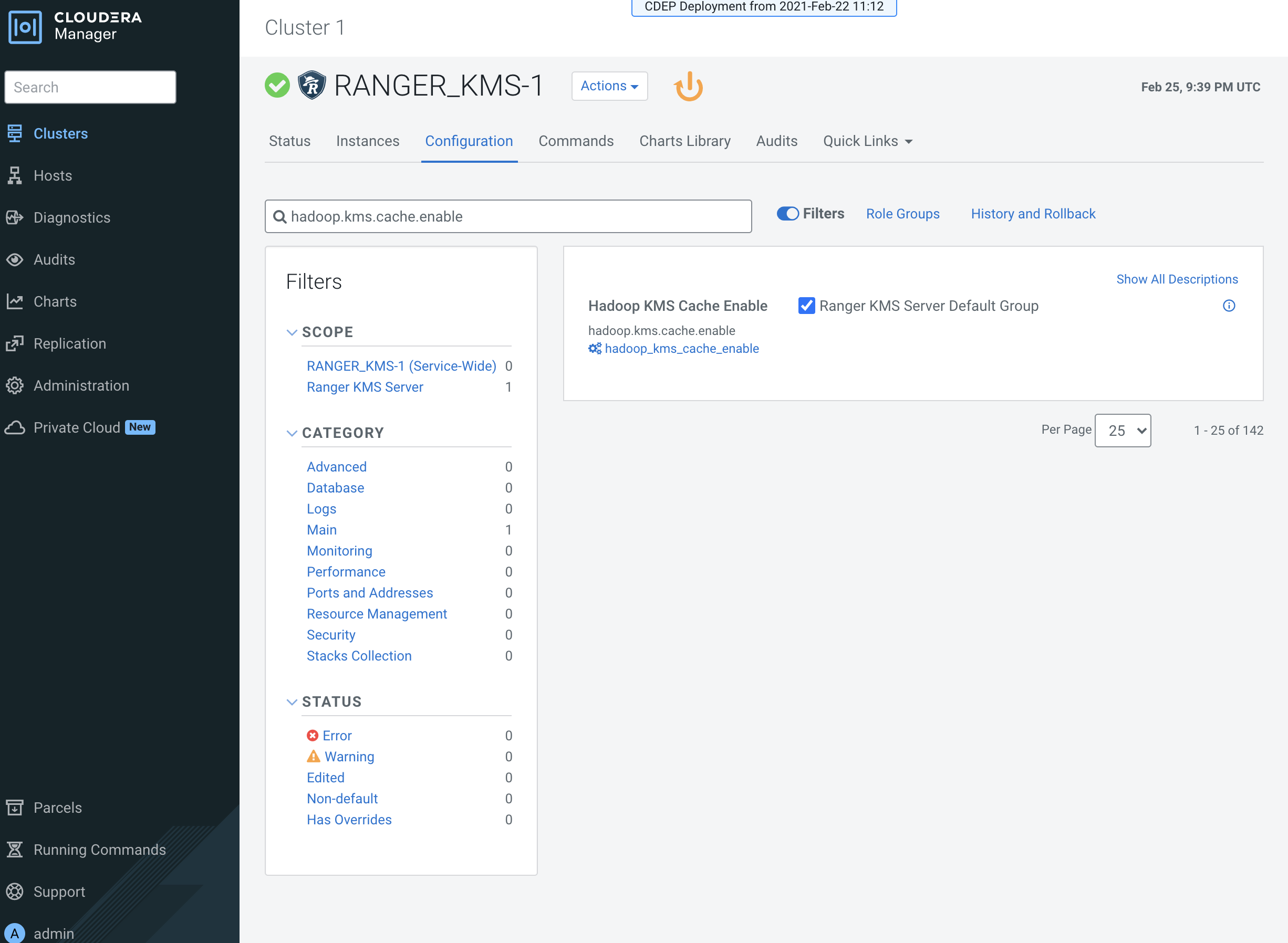The image size is (1288, 943).
Task: Toggle the Filters switch off
Action: 787,214
